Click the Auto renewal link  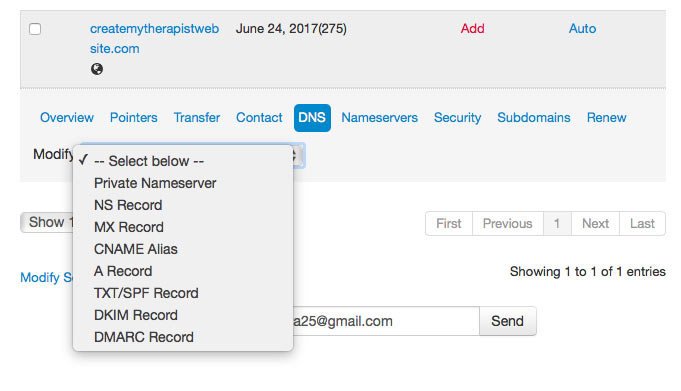pyautogui.click(x=582, y=29)
